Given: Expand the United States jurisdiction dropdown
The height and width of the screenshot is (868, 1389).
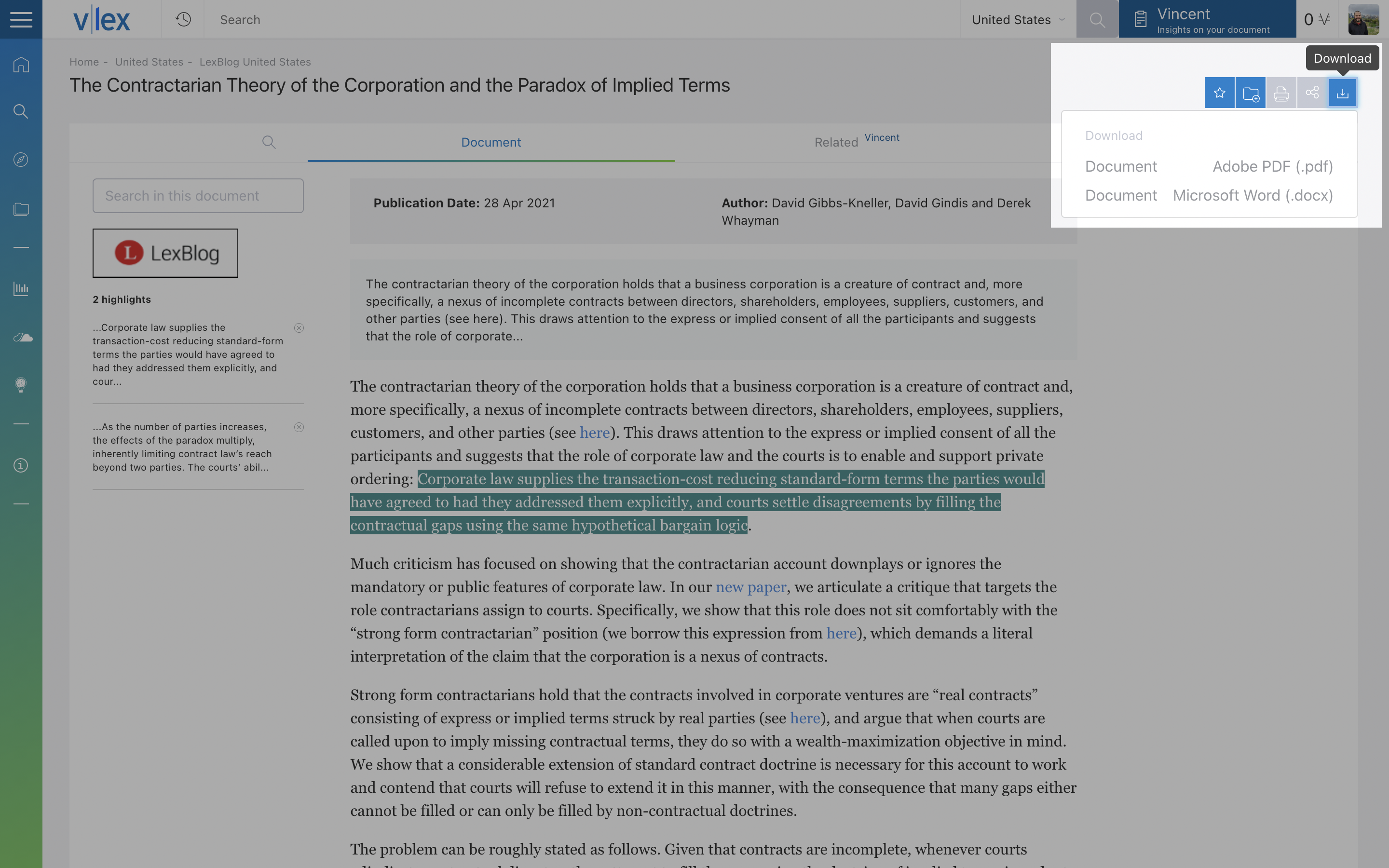Looking at the screenshot, I should coord(1018,19).
